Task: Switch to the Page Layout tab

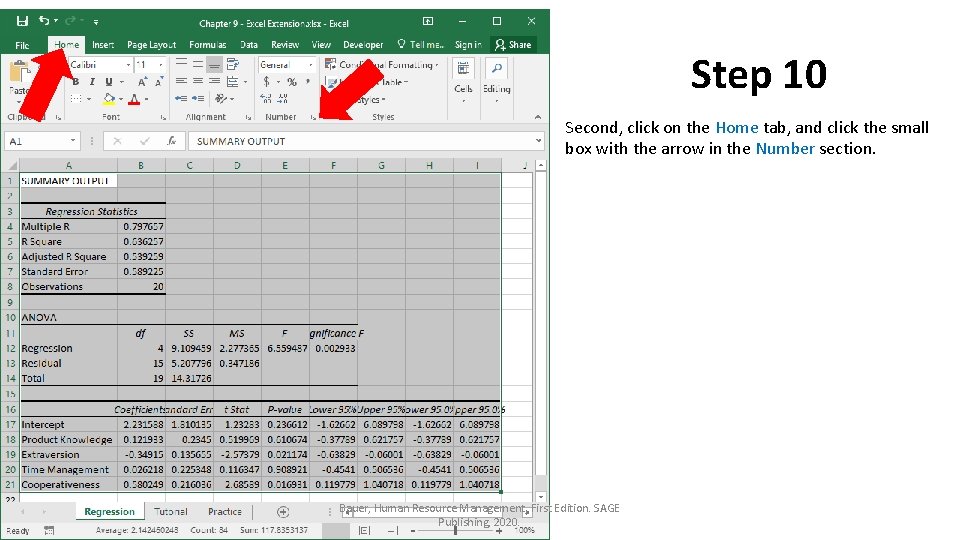Action: pos(151,45)
